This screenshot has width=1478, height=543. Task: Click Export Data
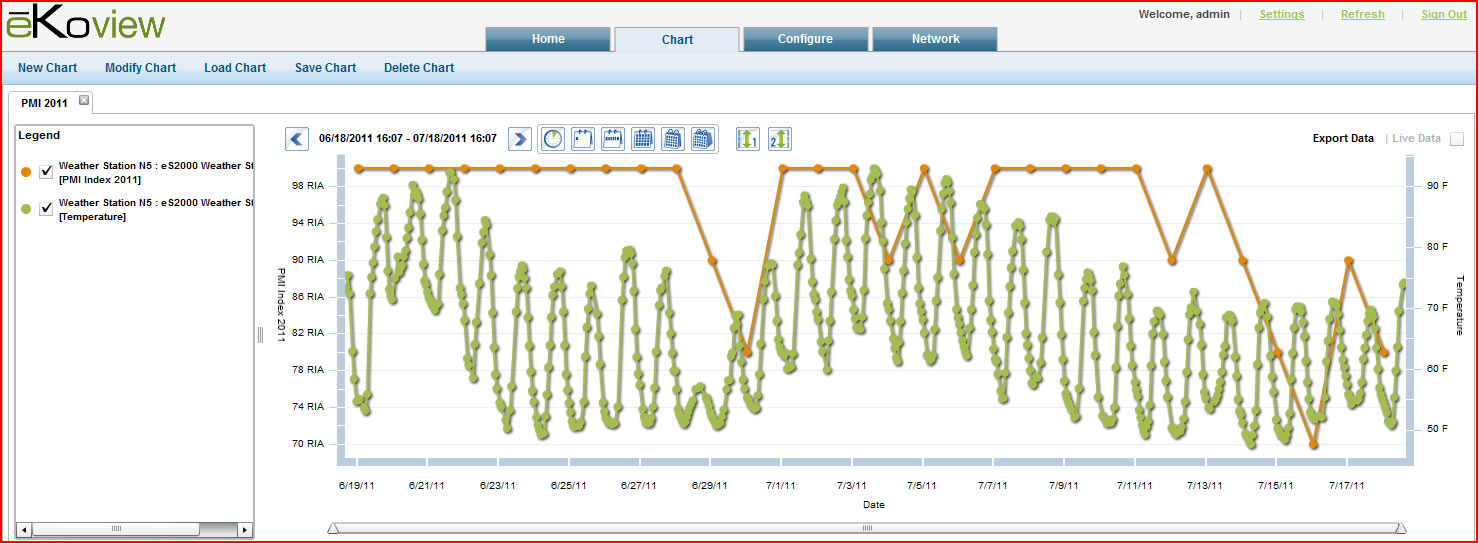coord(1342,138)
